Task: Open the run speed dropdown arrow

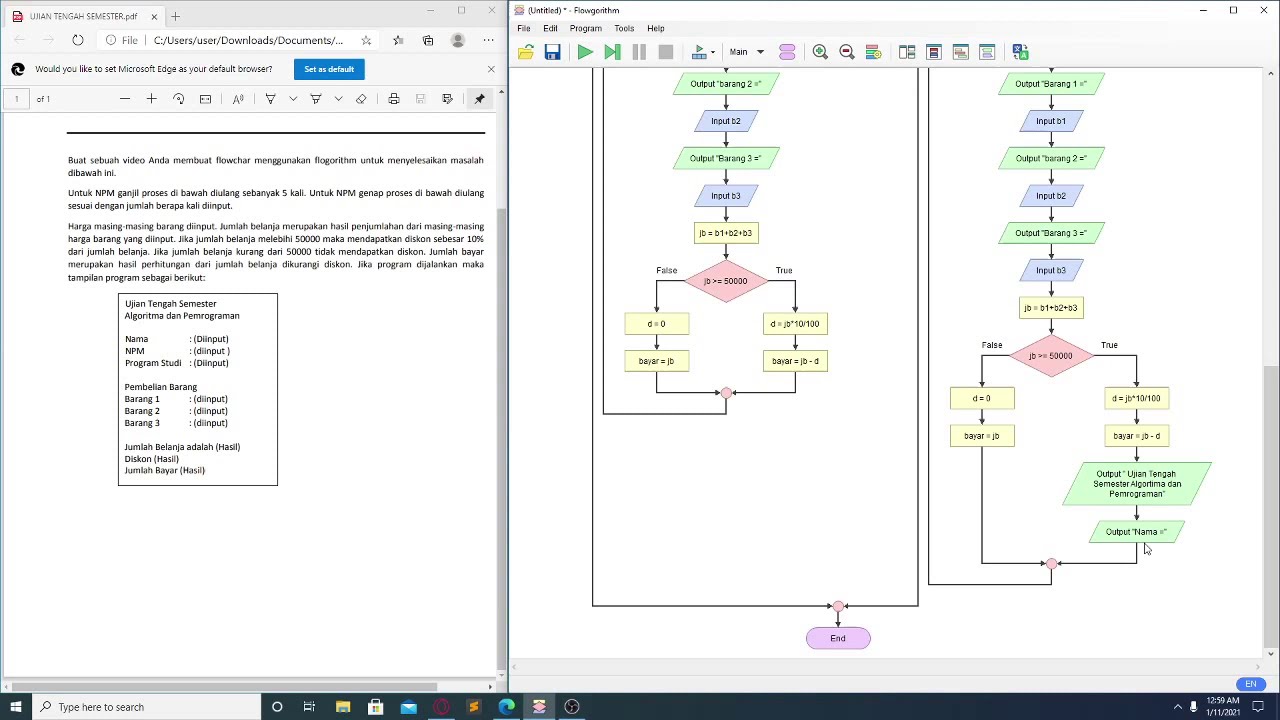Action: point(712,52)
